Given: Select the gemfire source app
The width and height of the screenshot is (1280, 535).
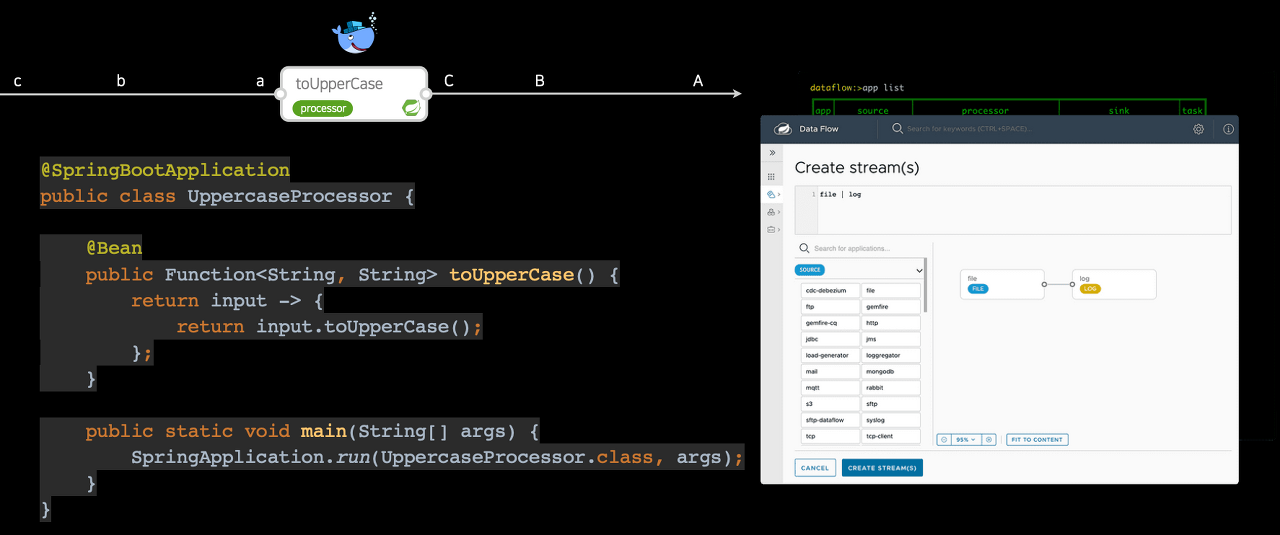Looking at the screenshot, I should [x=891, y=307].
